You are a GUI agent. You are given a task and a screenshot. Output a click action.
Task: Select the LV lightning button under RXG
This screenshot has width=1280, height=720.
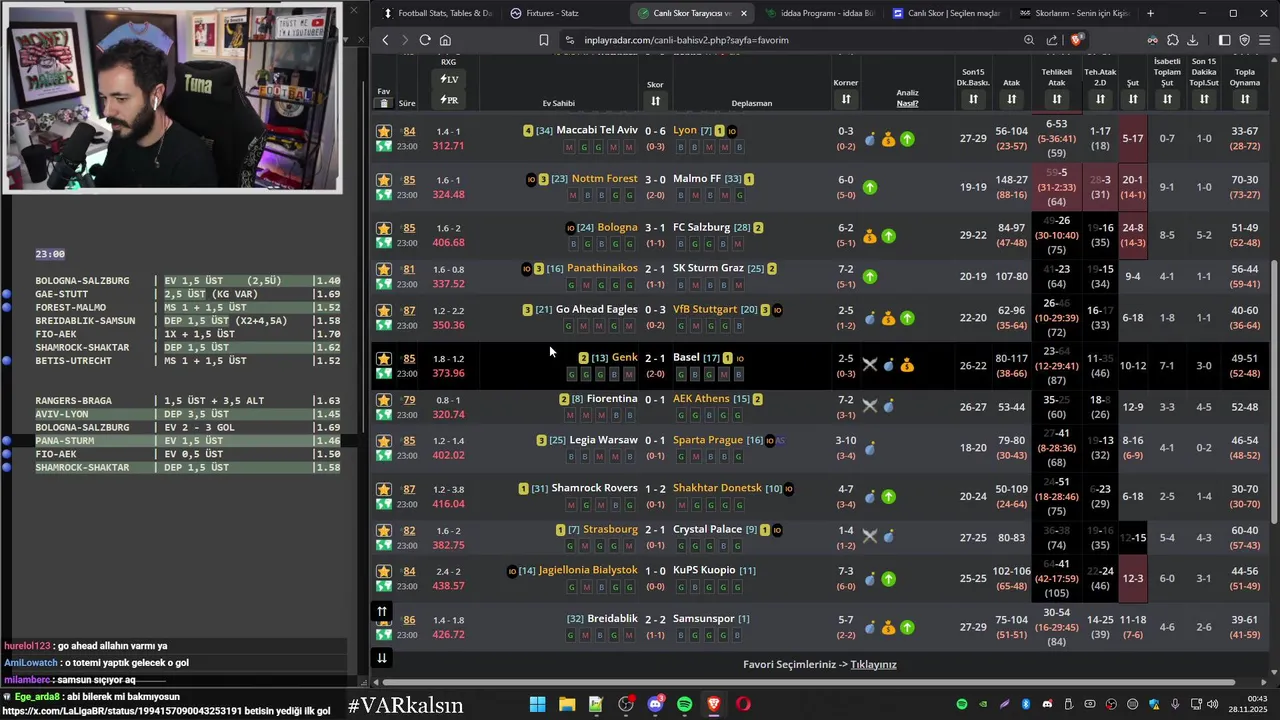click(x=449, y=79)
